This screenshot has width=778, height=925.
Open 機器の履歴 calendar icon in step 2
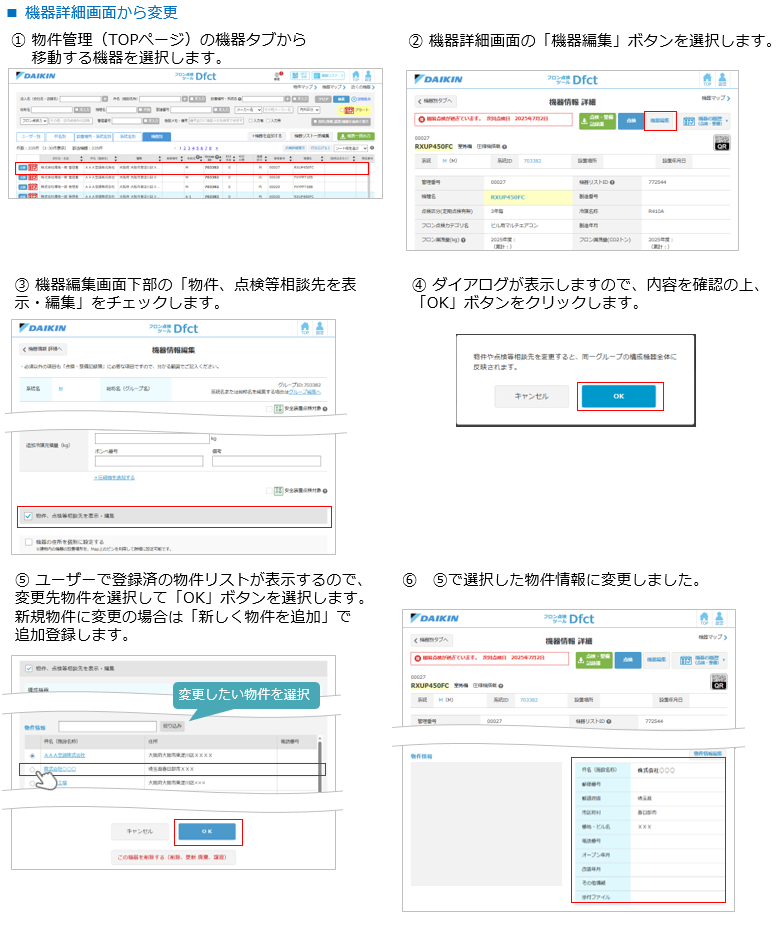point(688,120)
